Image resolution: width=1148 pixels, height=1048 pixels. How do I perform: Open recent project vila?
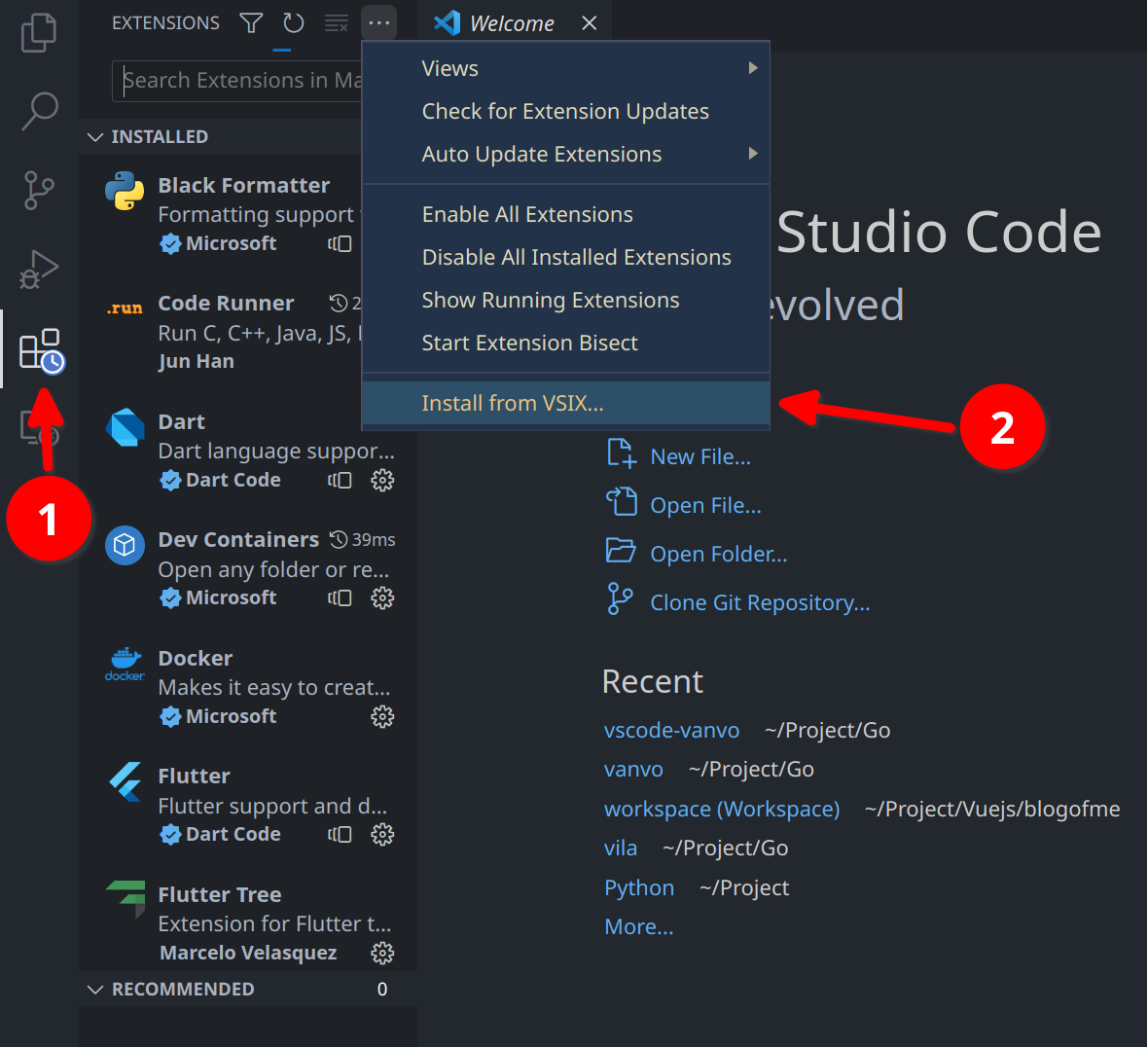click(620, 849)
